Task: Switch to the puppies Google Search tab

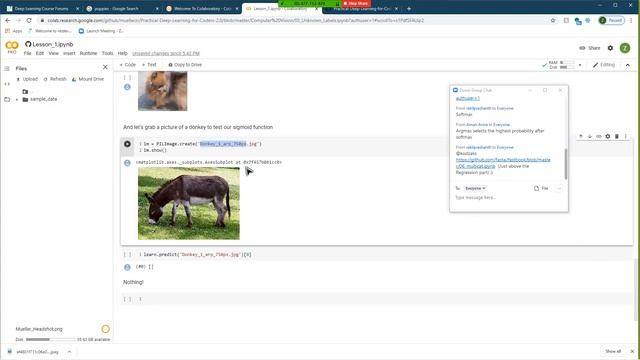Action: (x=121, y=9)
